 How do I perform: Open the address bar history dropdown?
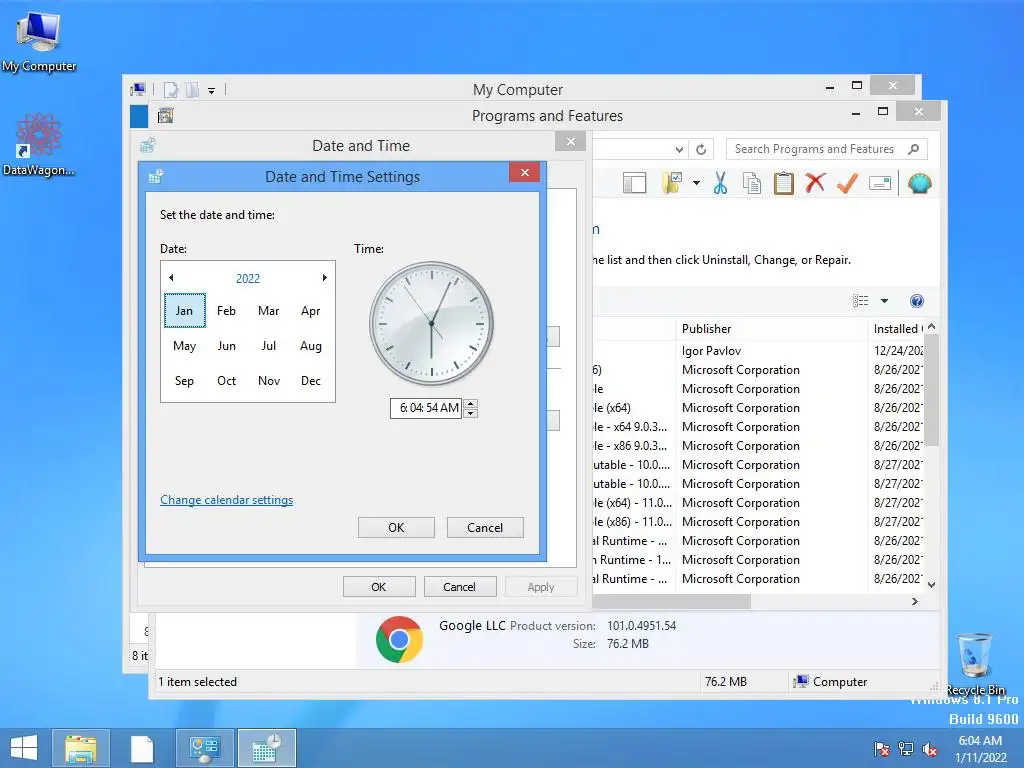pyautogui.click(x=679, y=149)
